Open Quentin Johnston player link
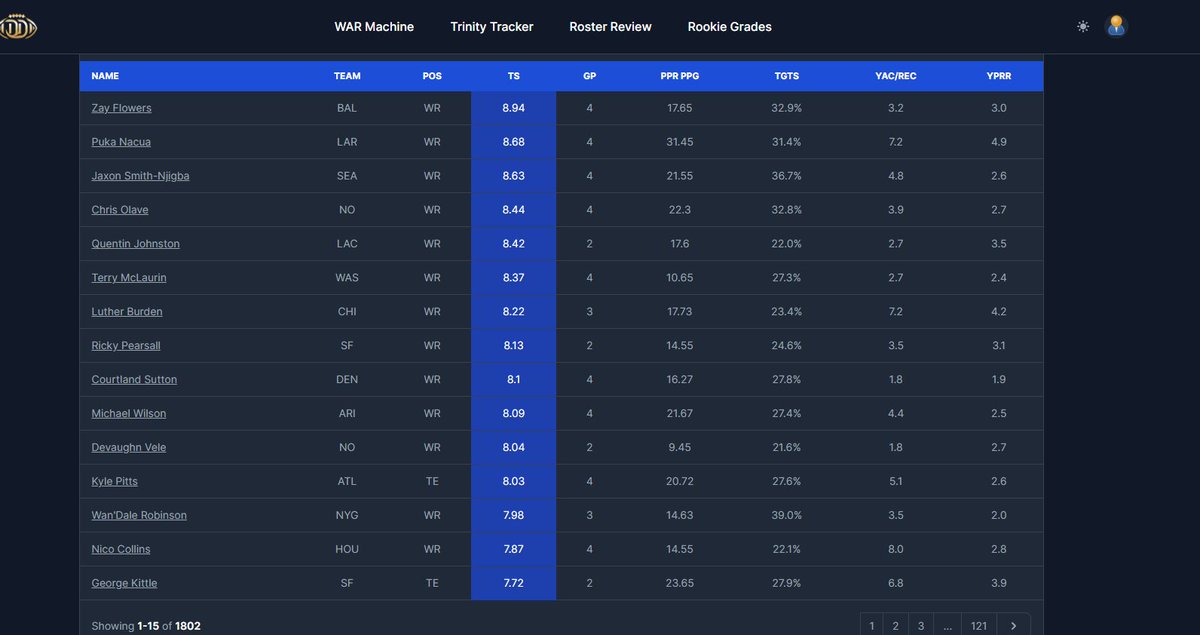Screen dimensions: 1200x635 (x=135, y=244)
